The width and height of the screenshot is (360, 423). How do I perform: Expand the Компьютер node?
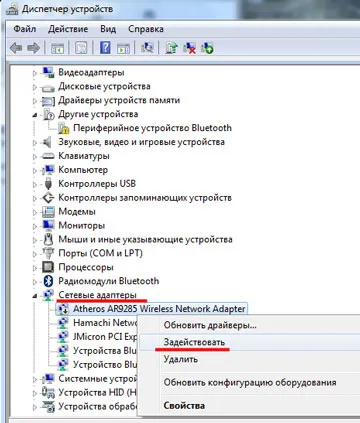coord(35,170)
